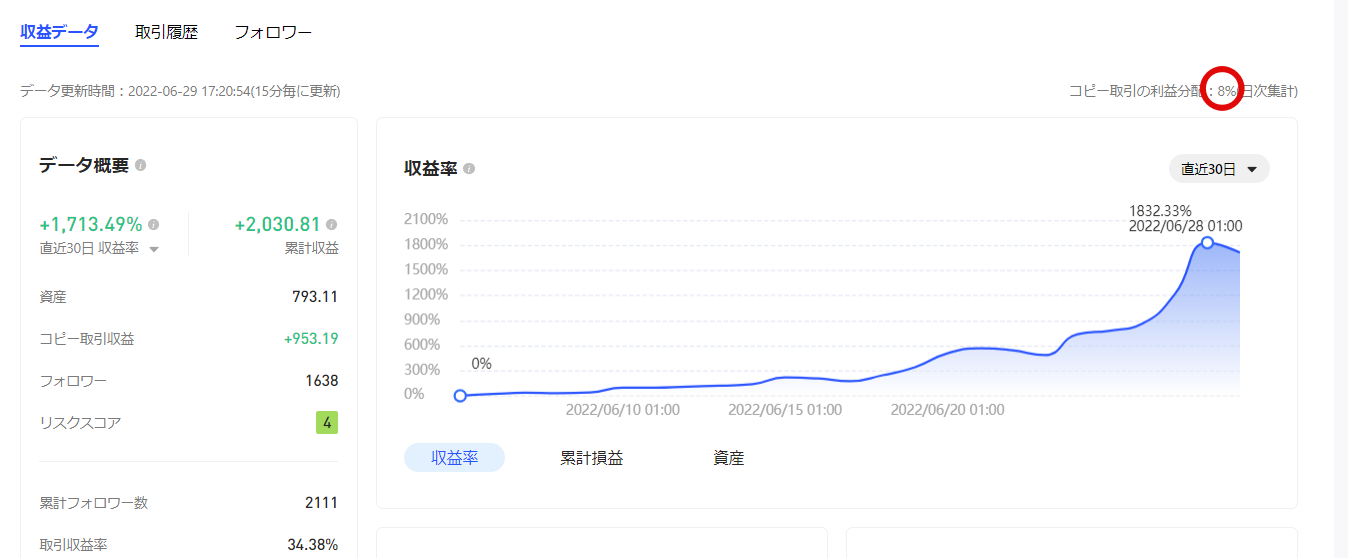Switch to the 収益データ tab
Viewport: 1348px width, 558px height.
[59, 32]
